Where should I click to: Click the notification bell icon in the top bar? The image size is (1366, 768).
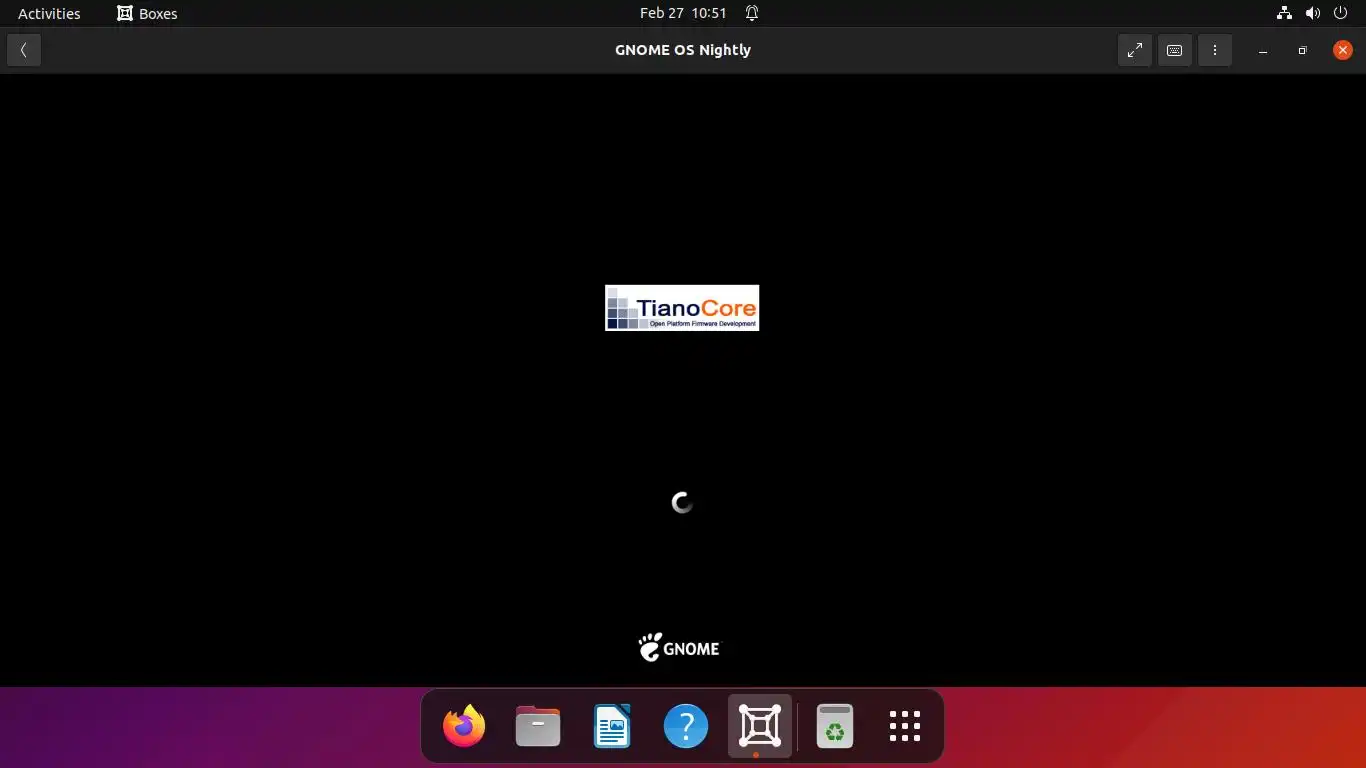[752, 13]
